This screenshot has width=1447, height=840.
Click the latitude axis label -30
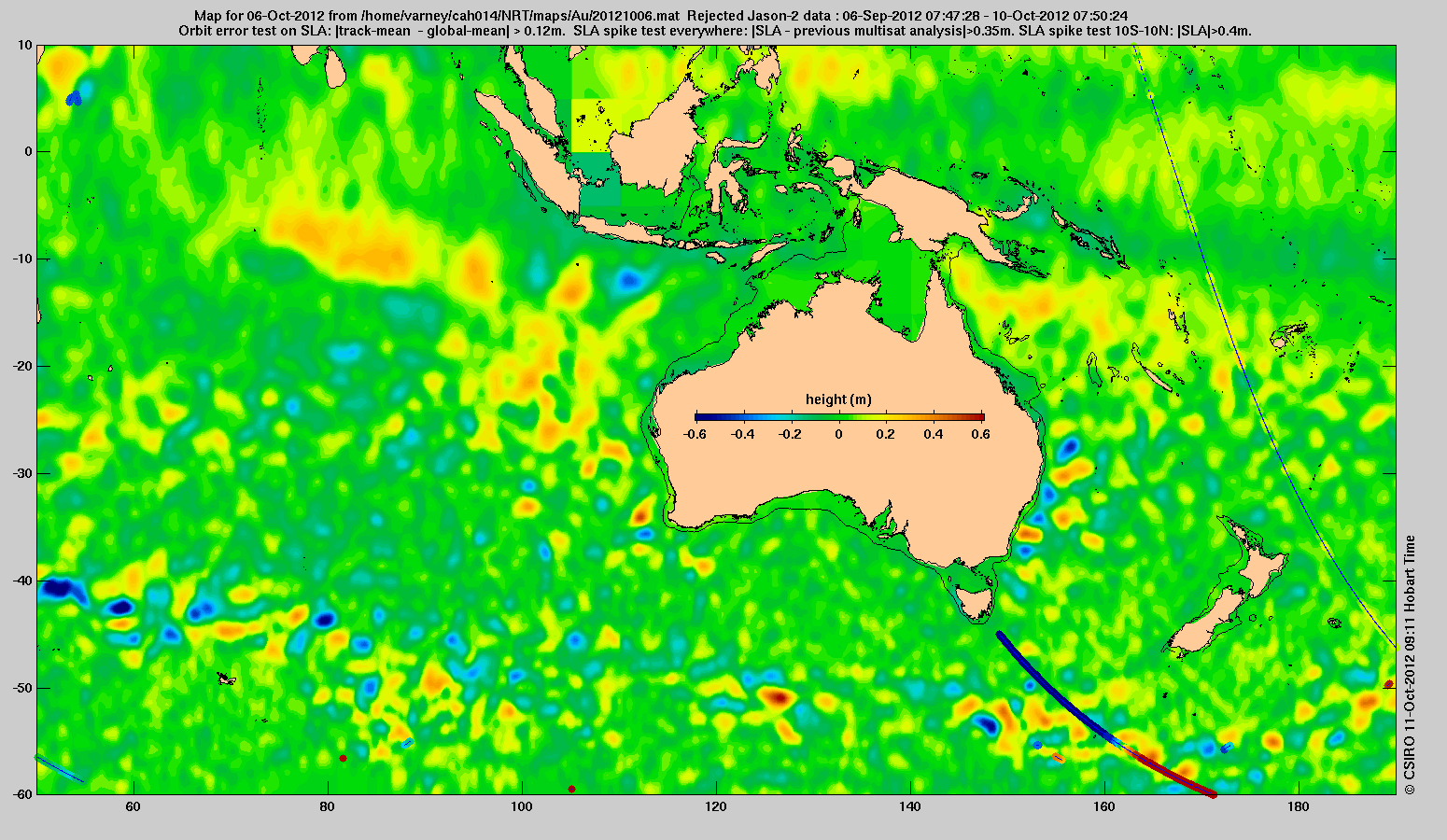click(21, 473)
